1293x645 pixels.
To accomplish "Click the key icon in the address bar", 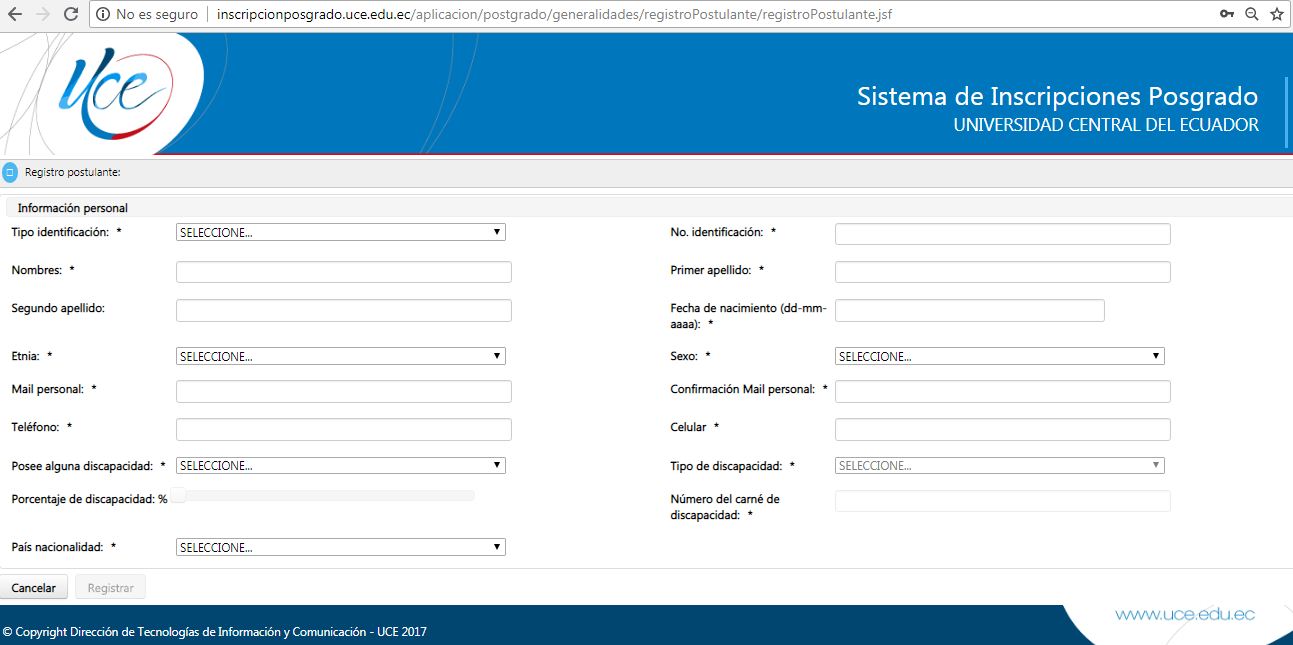I will tap(1225, 14).
